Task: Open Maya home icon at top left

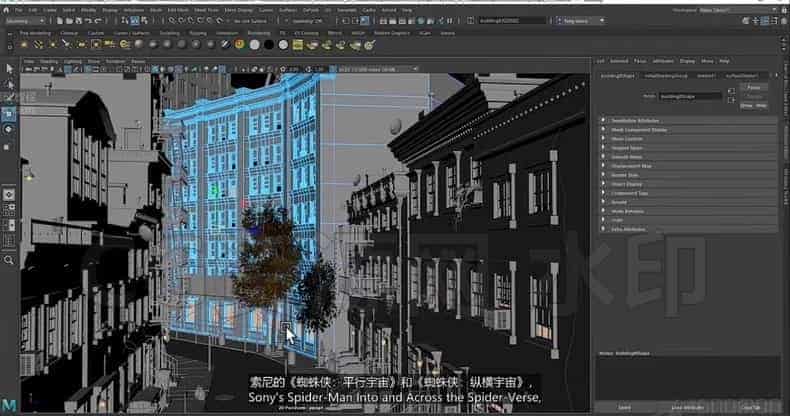Action: click(x=6, y=10)
